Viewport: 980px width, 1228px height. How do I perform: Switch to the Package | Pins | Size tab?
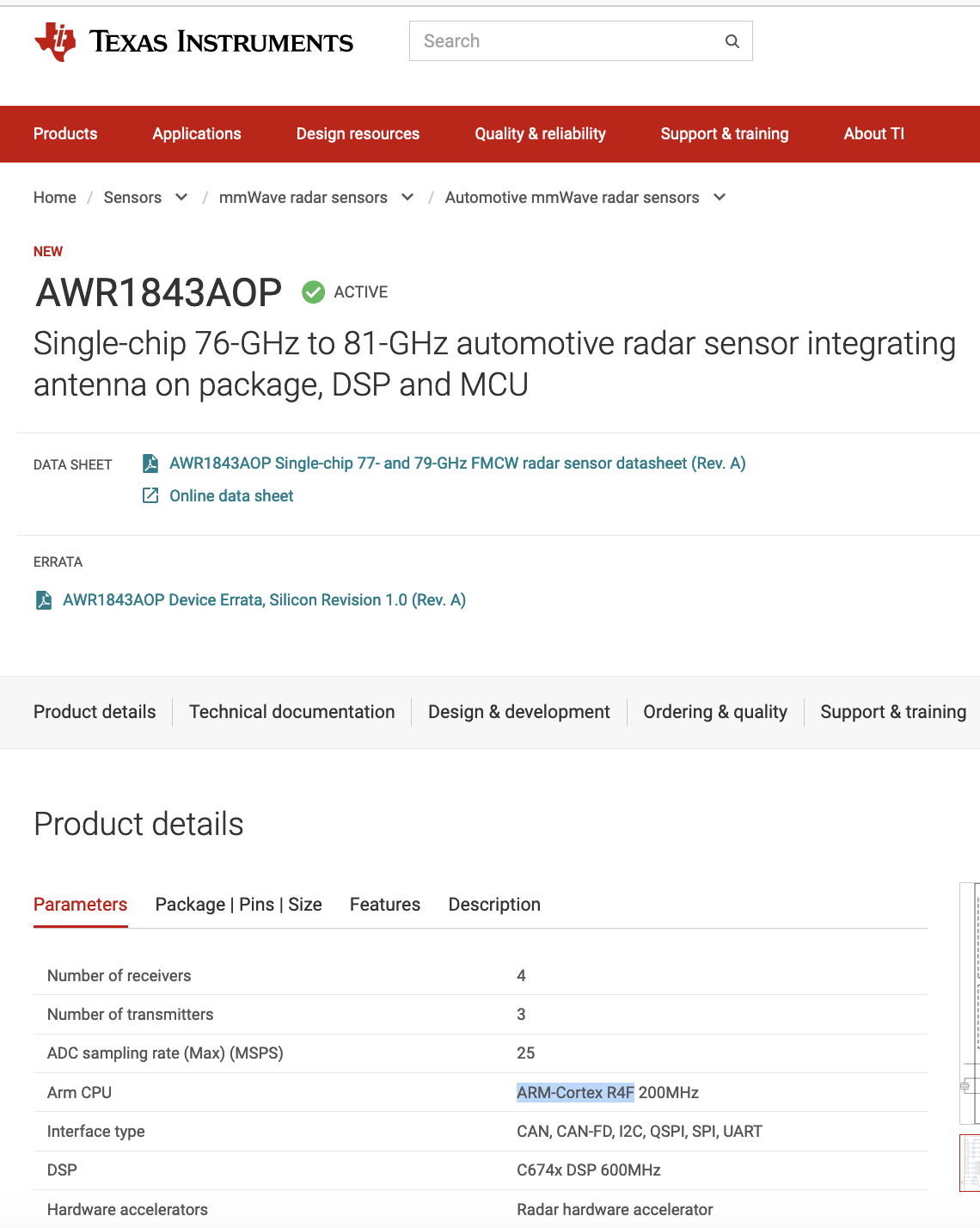pyautogui.click(x=238, y=905)
